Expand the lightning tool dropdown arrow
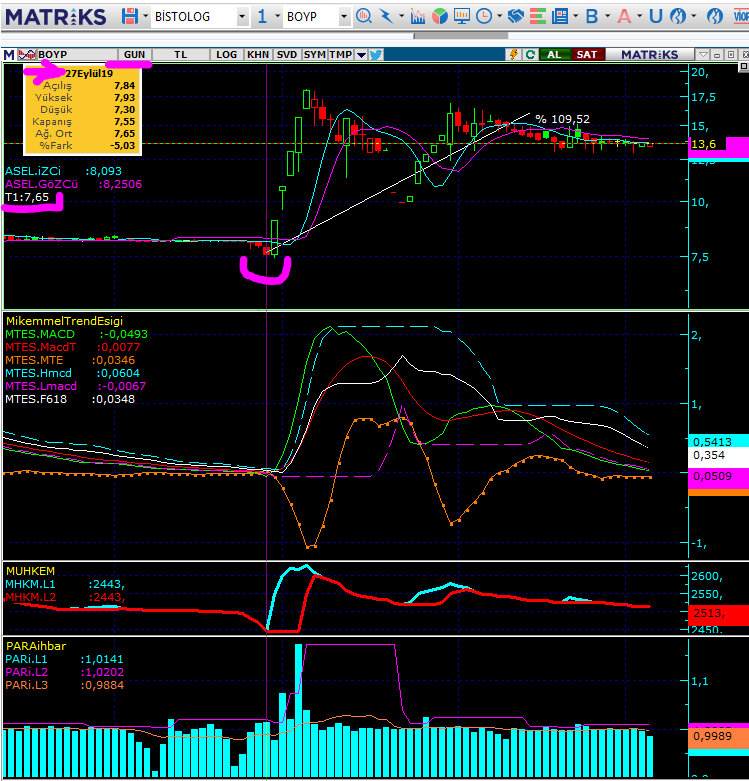The height and width of the screenshot is (781, 749). pos(401,16)
